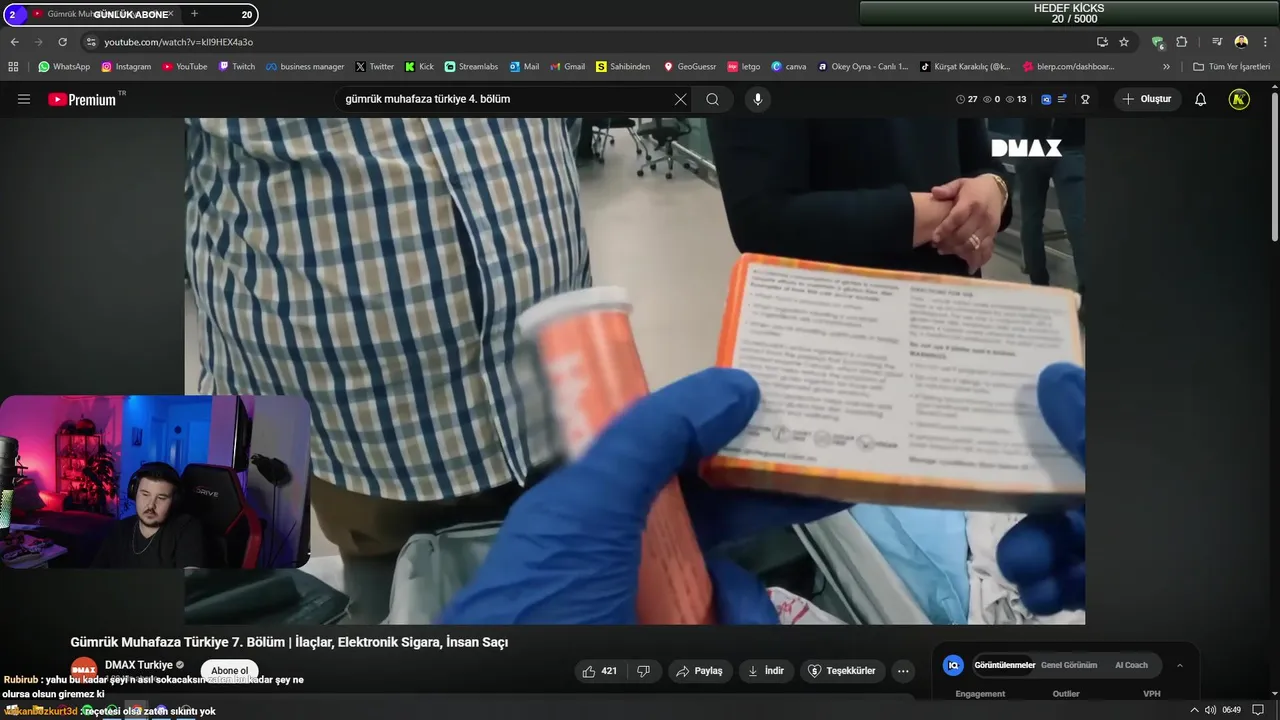Viewport: 1280px width, 720px height.
Task: Click vidIQ stats counter 27 clock
Action: (966, 99)
